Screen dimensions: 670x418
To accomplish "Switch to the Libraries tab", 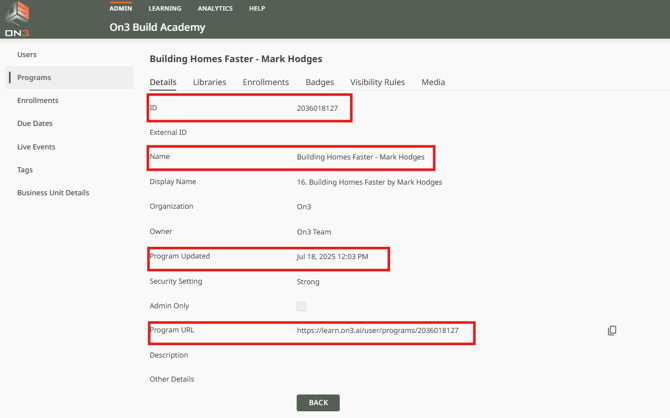I will point(209,82).
